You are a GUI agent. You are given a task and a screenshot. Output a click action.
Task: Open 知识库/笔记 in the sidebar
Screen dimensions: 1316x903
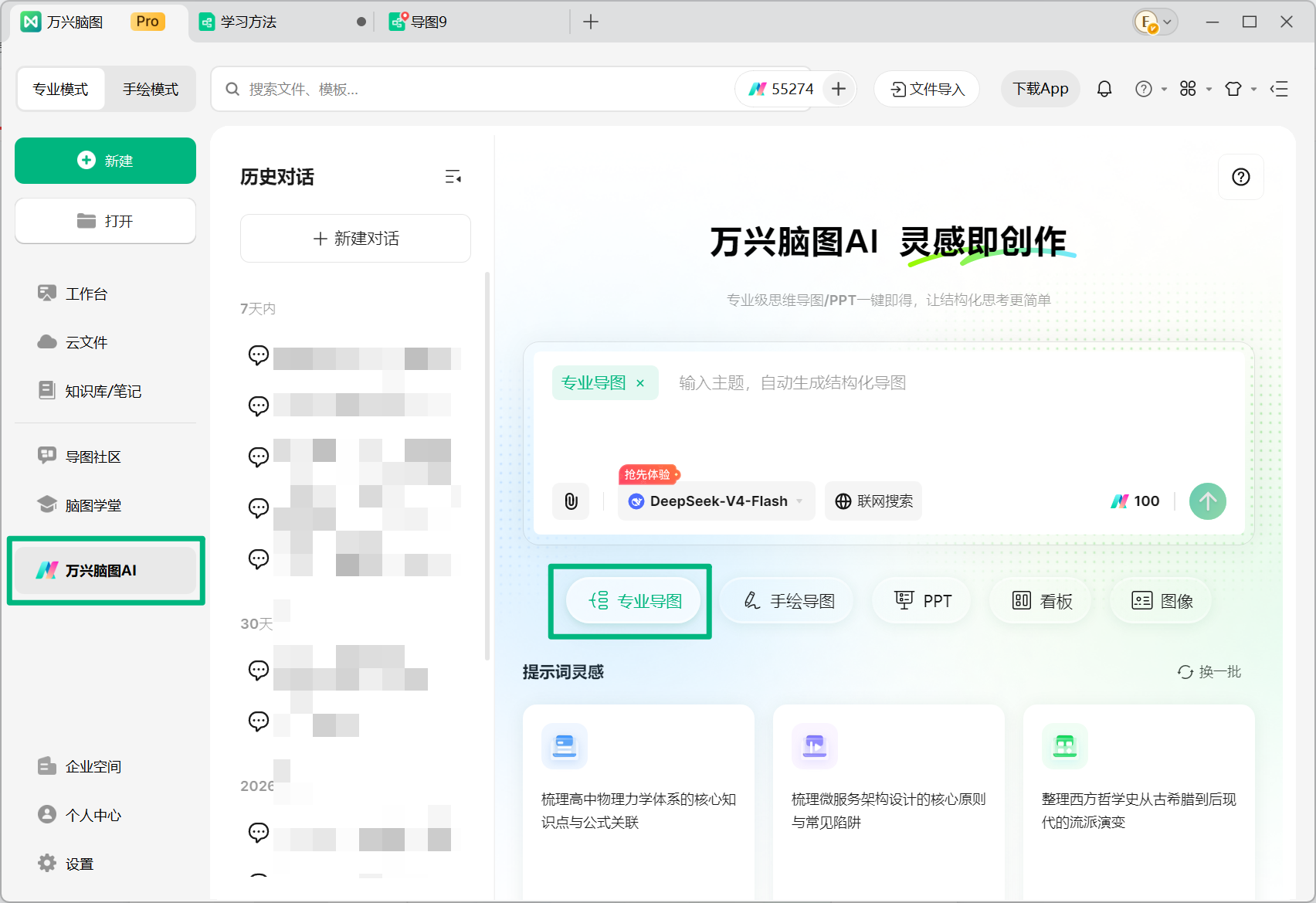(x=90, y=391)
